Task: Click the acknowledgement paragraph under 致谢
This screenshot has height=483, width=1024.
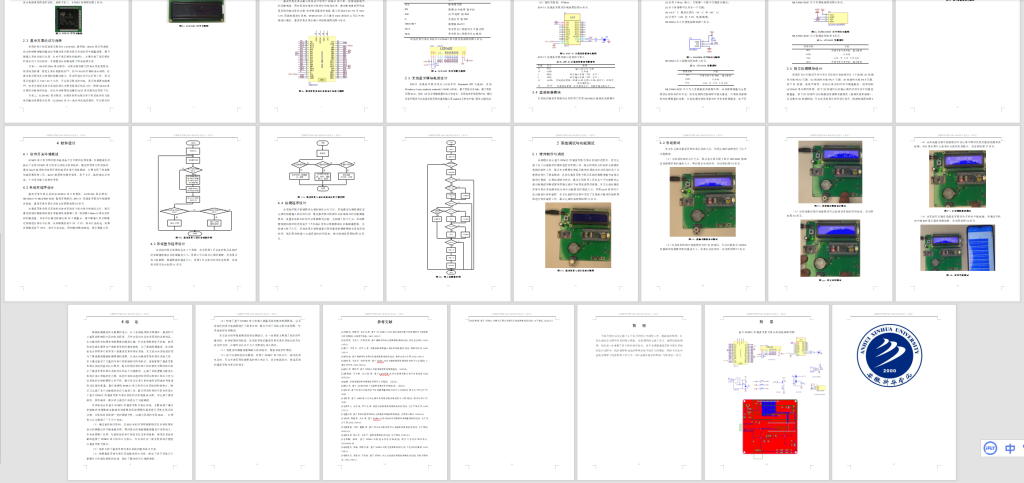Action: tap(639, 345)
